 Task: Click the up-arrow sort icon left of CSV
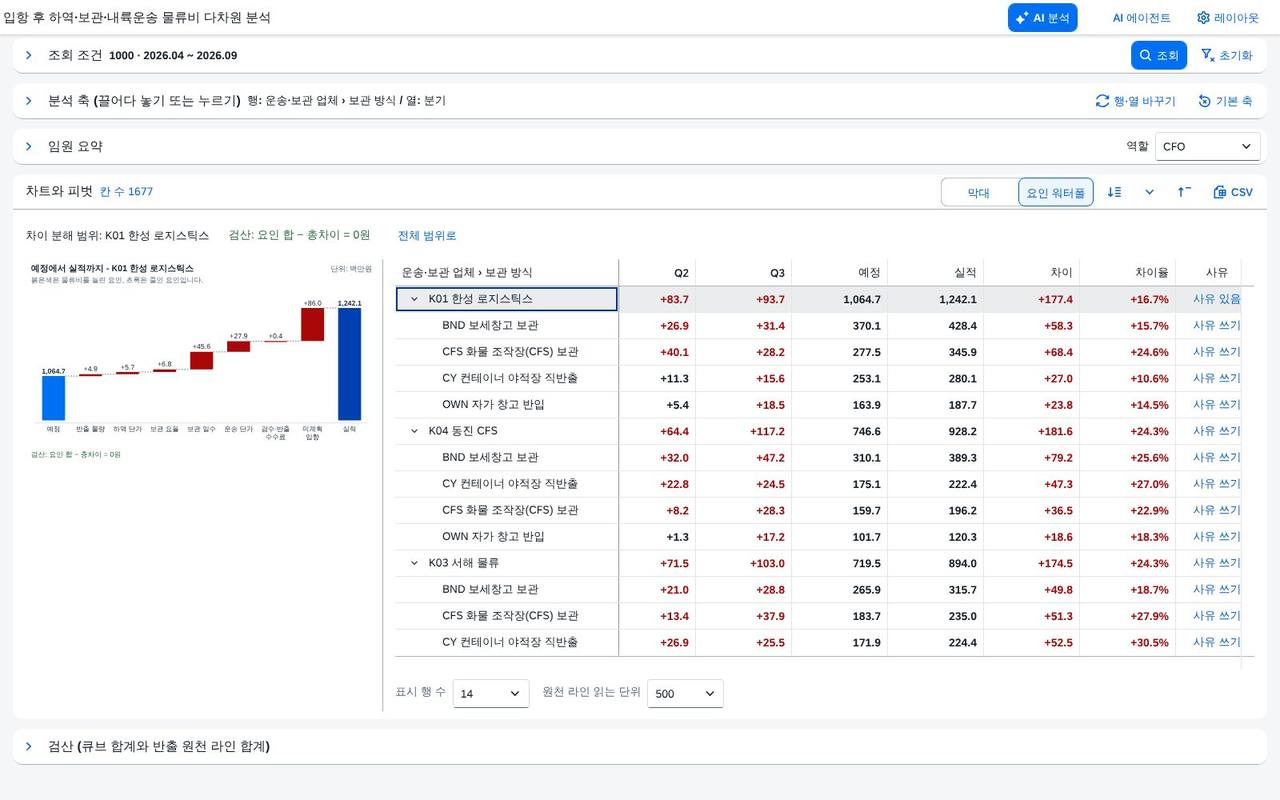click(x=1184, y=192)
